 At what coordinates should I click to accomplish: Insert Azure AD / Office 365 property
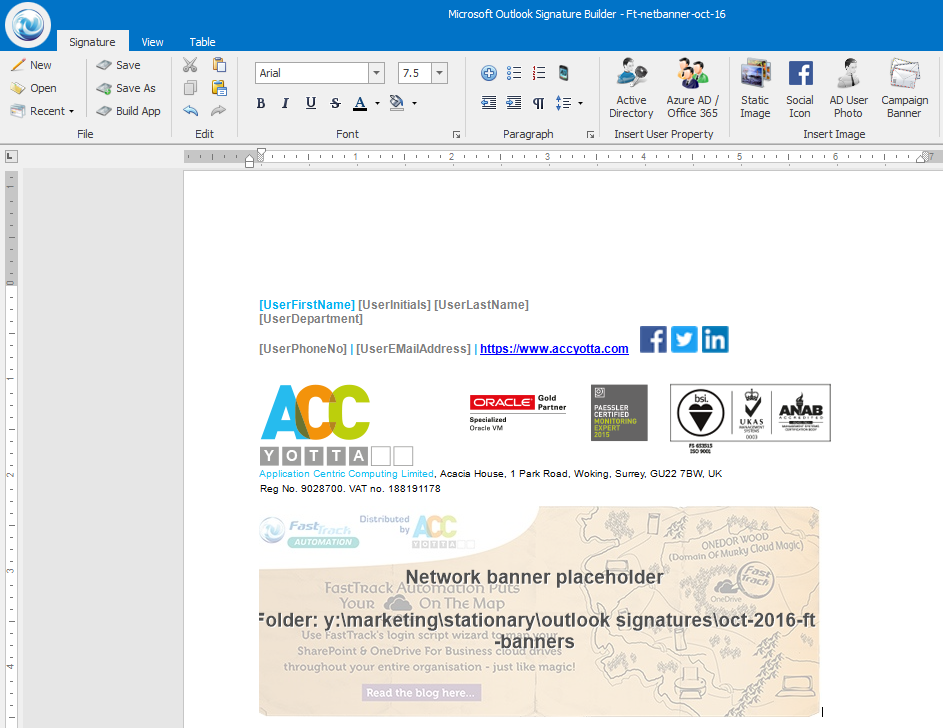coord(692,88)
